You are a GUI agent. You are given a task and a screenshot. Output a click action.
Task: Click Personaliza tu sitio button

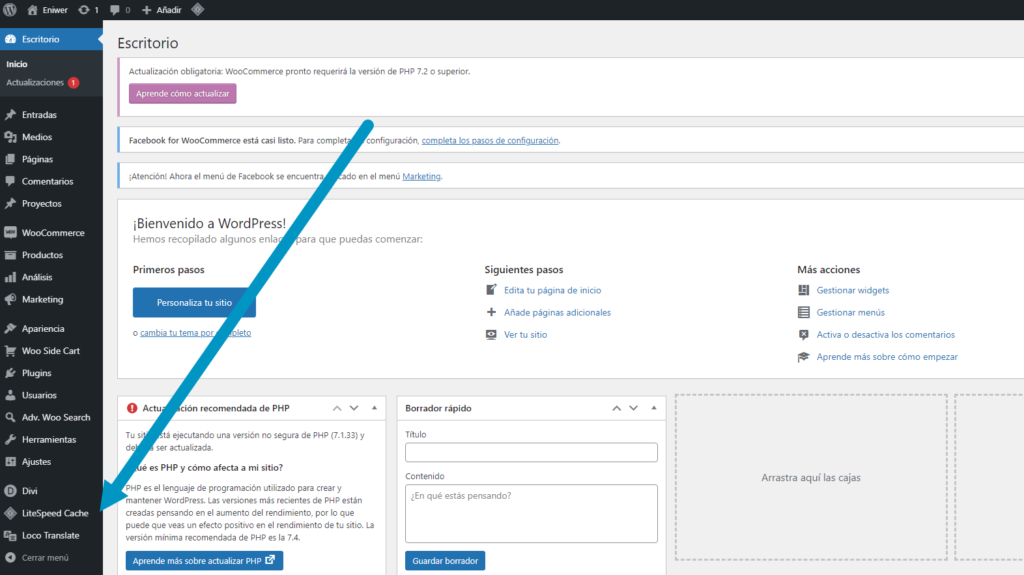coord(194,303)
